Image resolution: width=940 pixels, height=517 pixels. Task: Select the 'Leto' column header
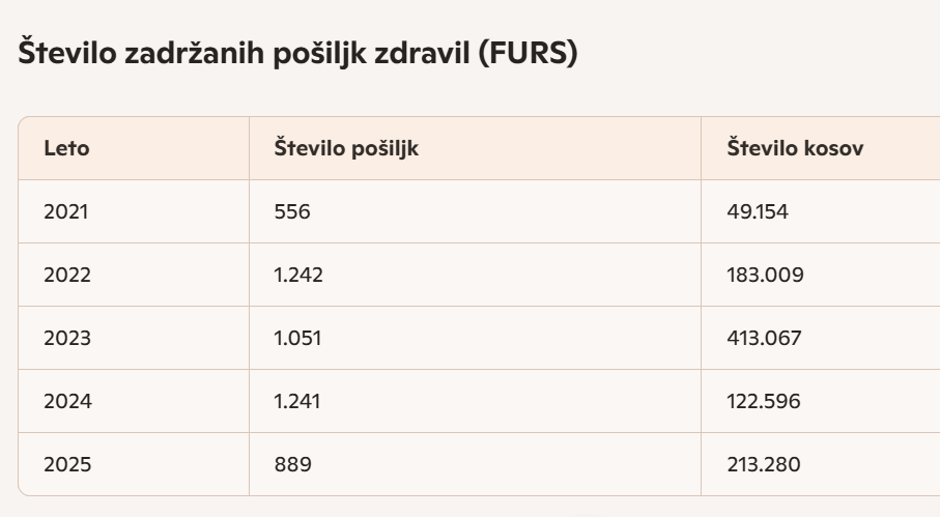(x=66, y=148)
